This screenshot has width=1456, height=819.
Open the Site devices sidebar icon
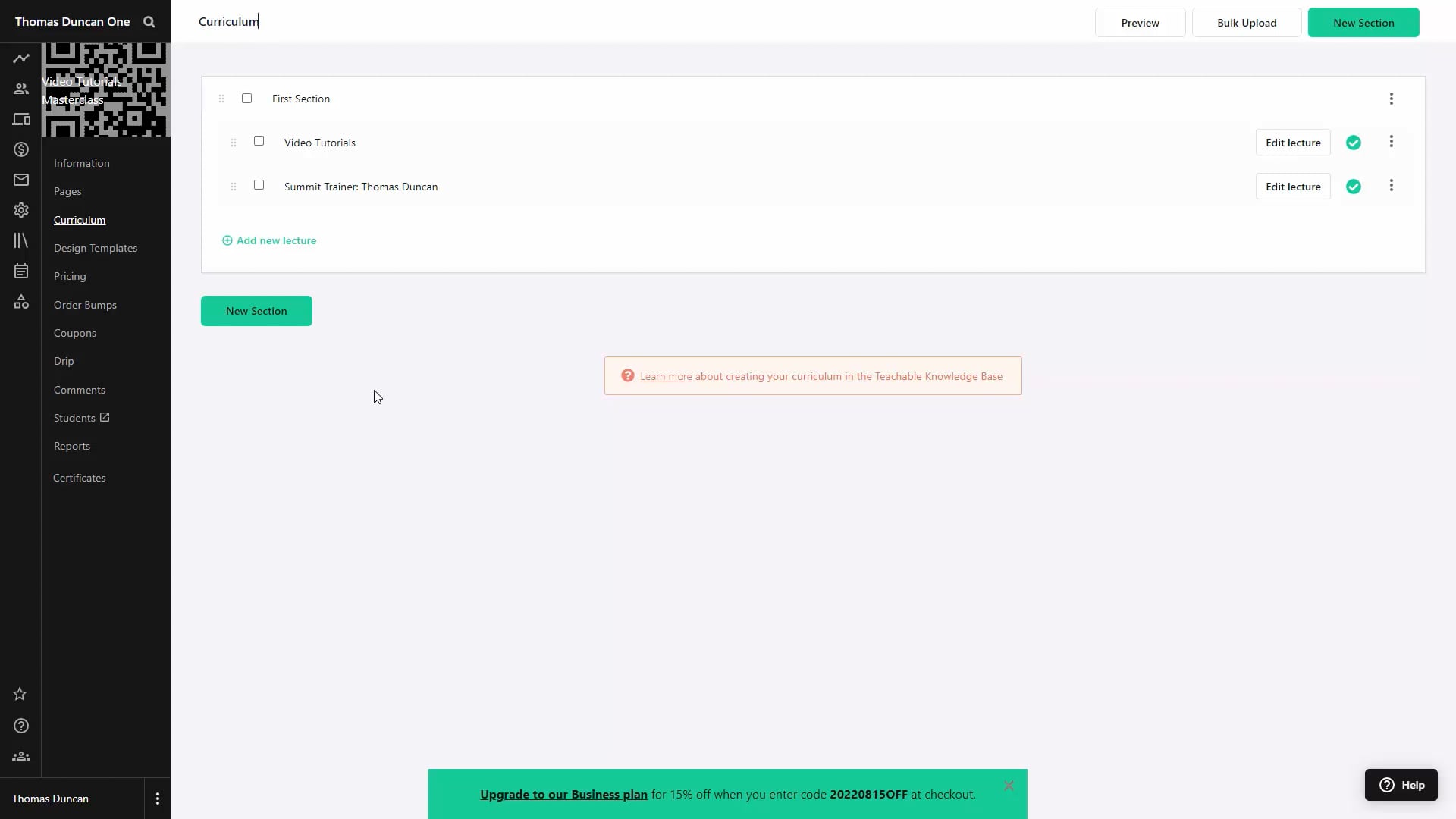coord(20,119)
